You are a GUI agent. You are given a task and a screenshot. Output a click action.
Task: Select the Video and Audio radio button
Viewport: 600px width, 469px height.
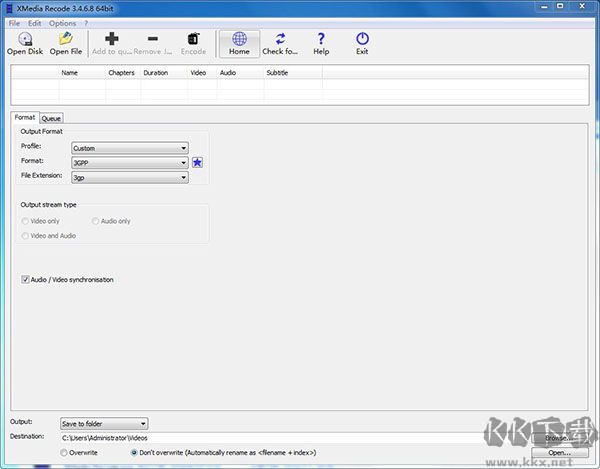click(x=25, y=236)
